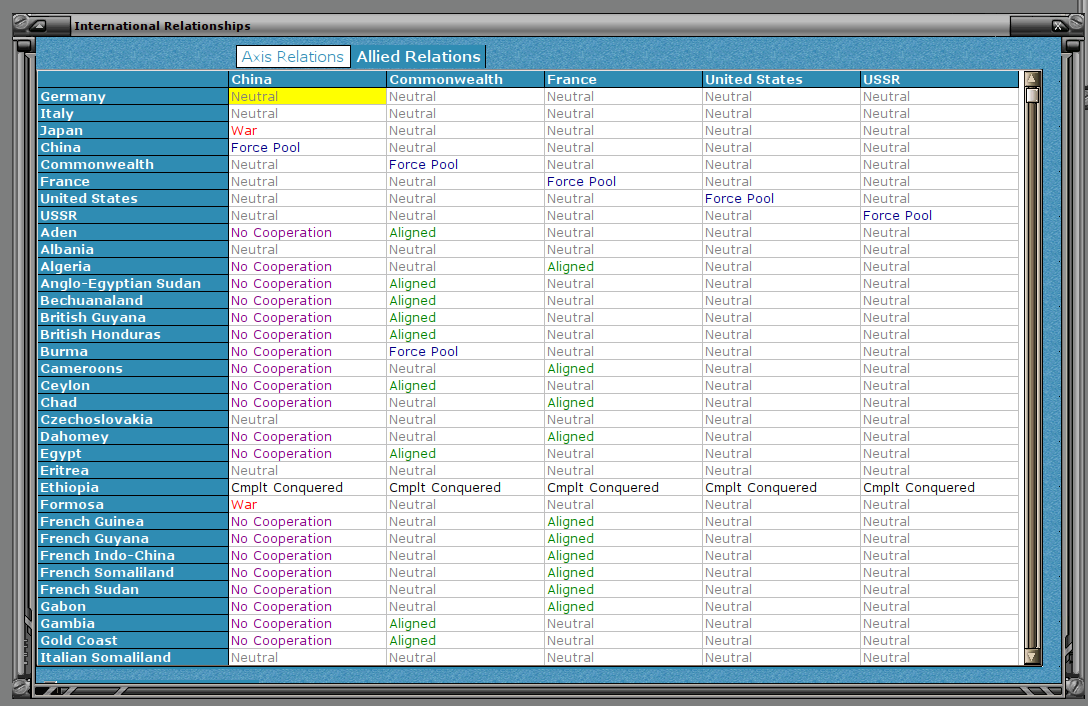Click the window menu icon in the title bar
The image size is (1088, 706).
(38, 26)
